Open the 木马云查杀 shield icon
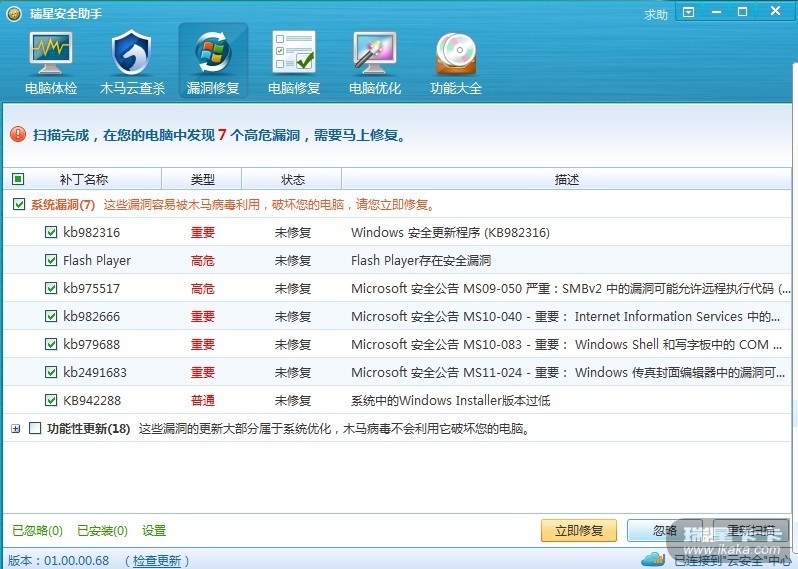 coord(132,53)
